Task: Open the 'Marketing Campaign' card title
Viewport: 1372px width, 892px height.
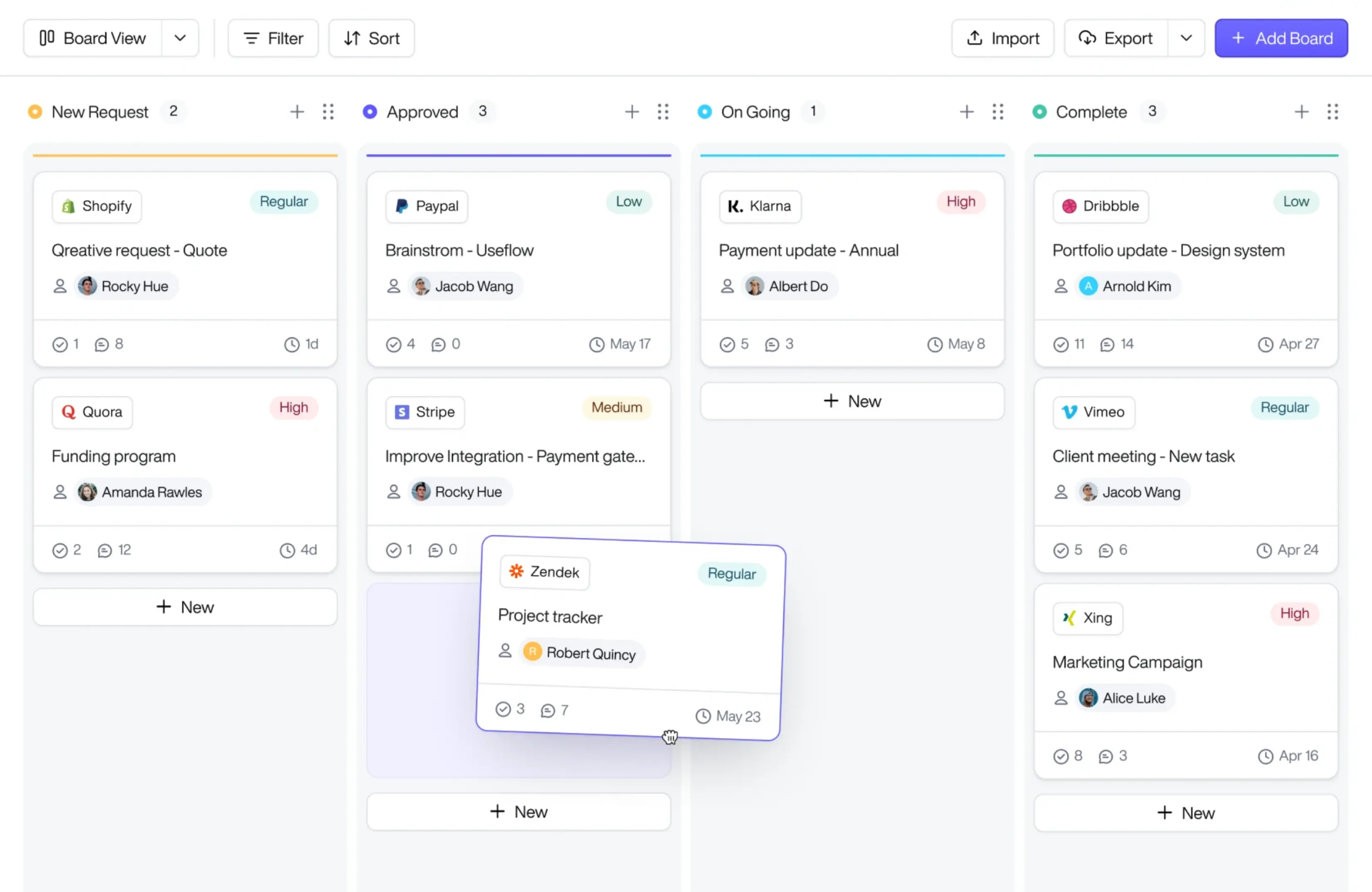Action: (x=1127, y=662)
